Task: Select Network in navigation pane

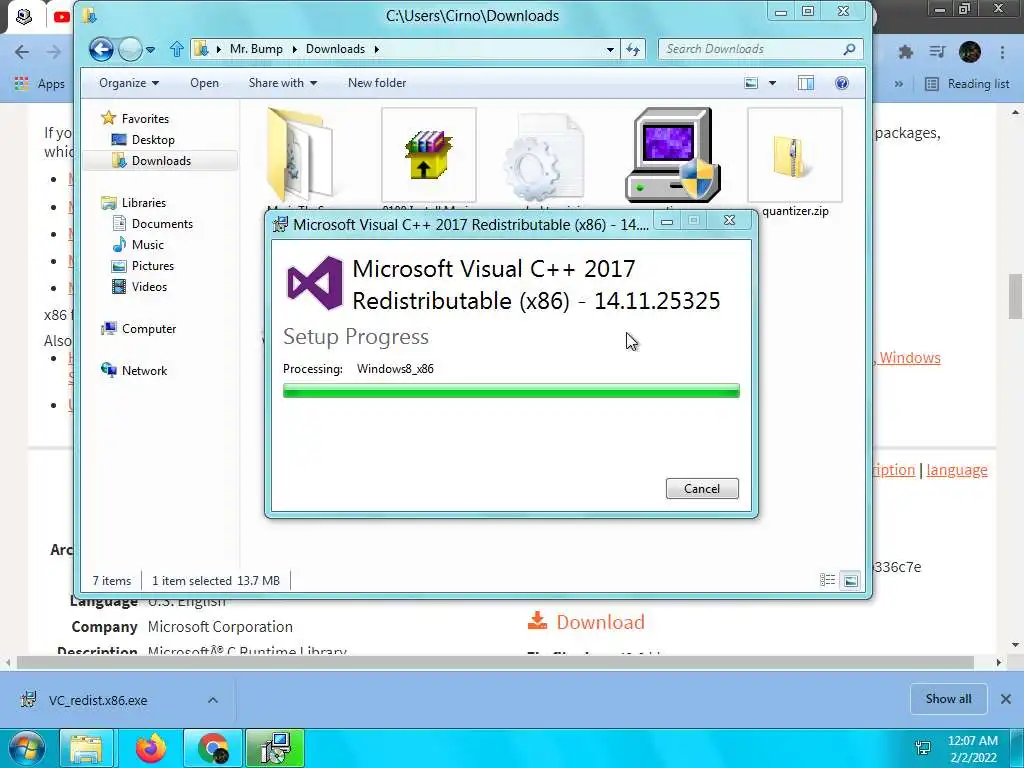Action: pyautogui.click(x=135, y=370)
